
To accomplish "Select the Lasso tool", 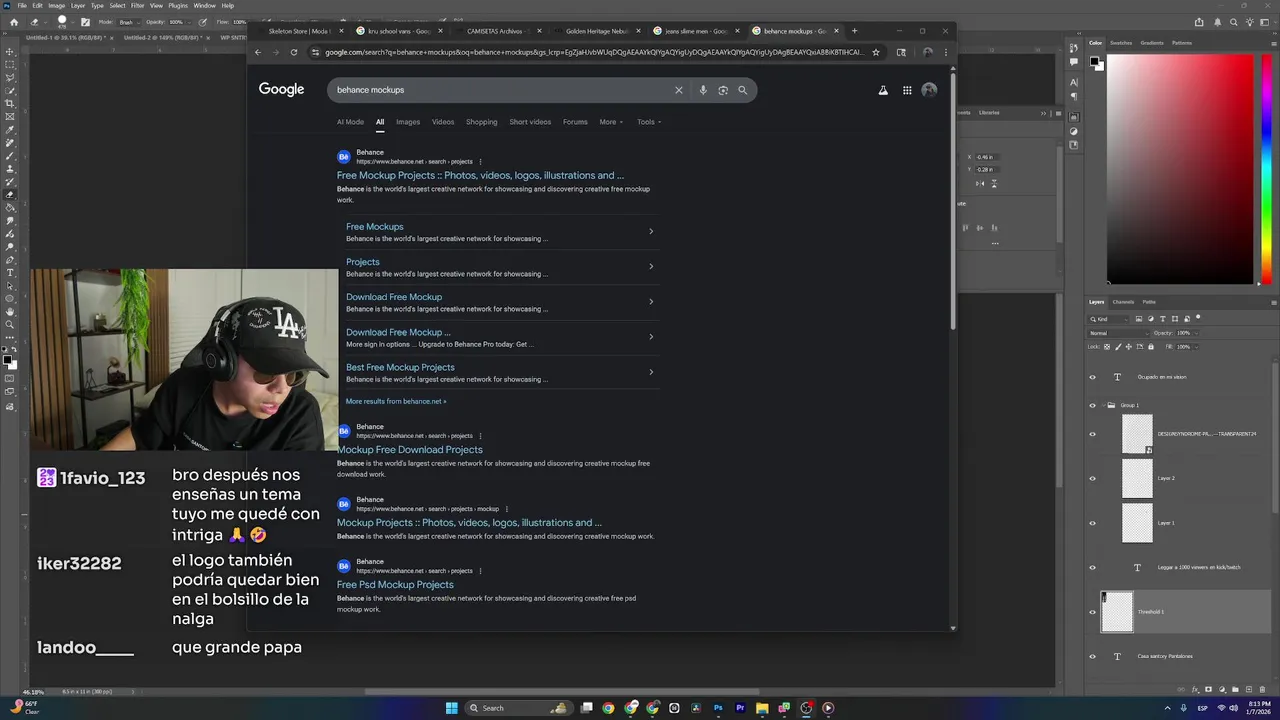I will coord(10,77).
